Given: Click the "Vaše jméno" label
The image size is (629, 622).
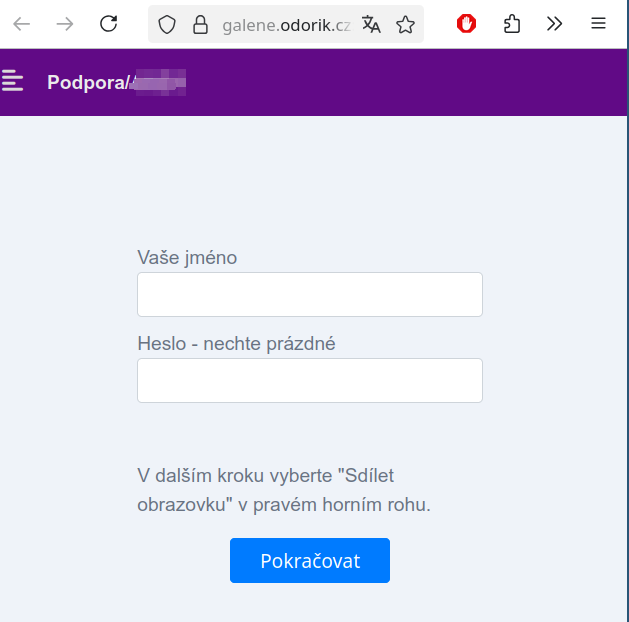Looking at the screenshot, I should pyautogui.click(x=187, y=257).
